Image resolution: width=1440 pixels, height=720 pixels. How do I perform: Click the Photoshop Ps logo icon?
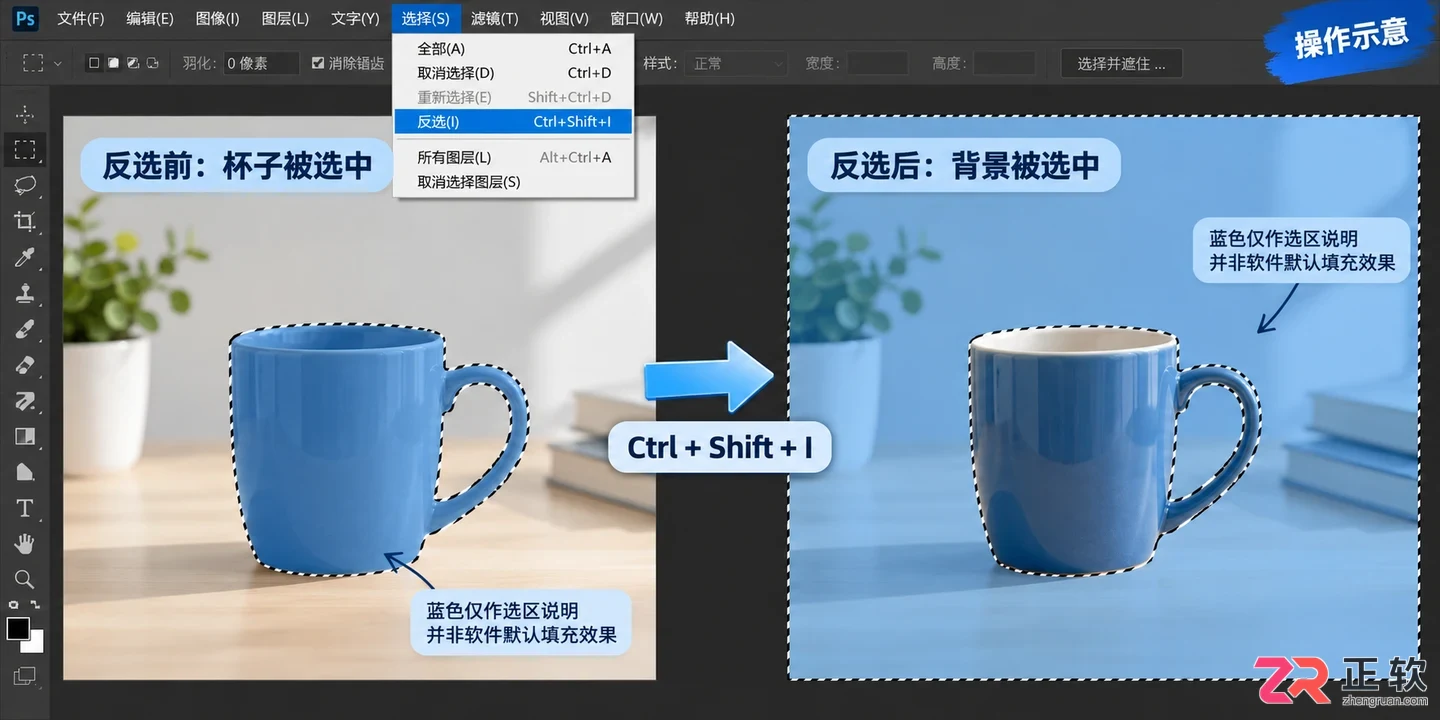(26, 18)
